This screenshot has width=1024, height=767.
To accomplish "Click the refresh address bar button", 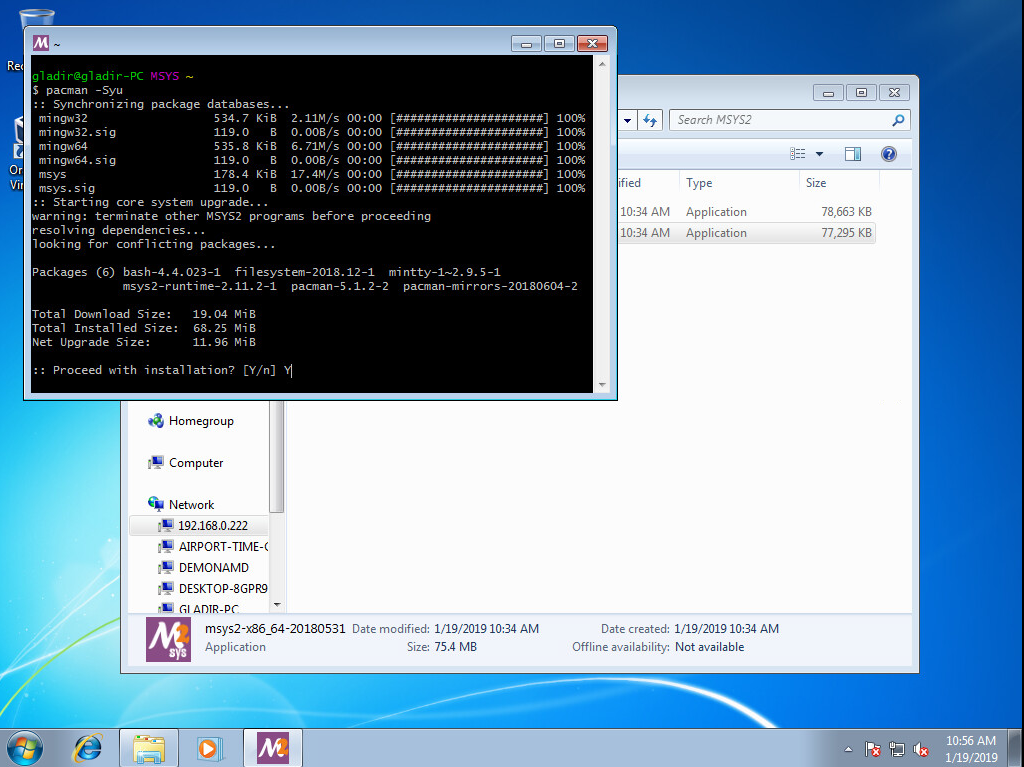I will click(x=651, y=120).
